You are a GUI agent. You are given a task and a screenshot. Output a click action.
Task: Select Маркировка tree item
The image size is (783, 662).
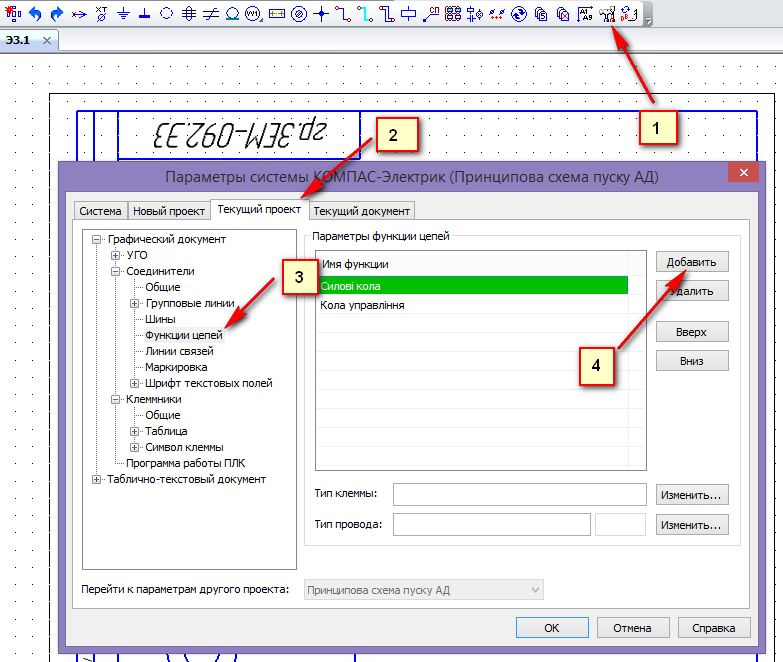point(176,367)
